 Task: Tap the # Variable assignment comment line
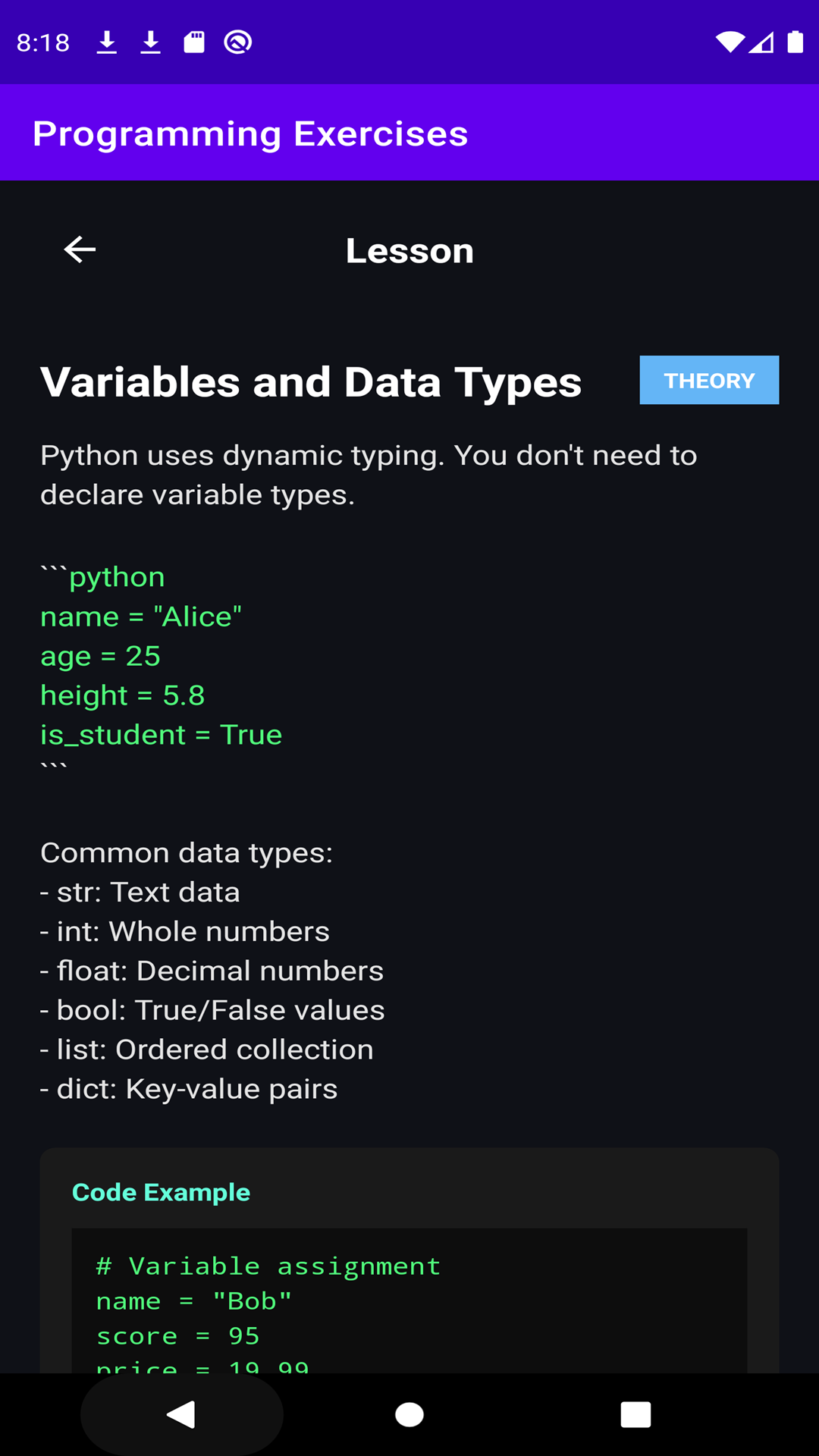pyautogui.click(x=268, y=1266)
